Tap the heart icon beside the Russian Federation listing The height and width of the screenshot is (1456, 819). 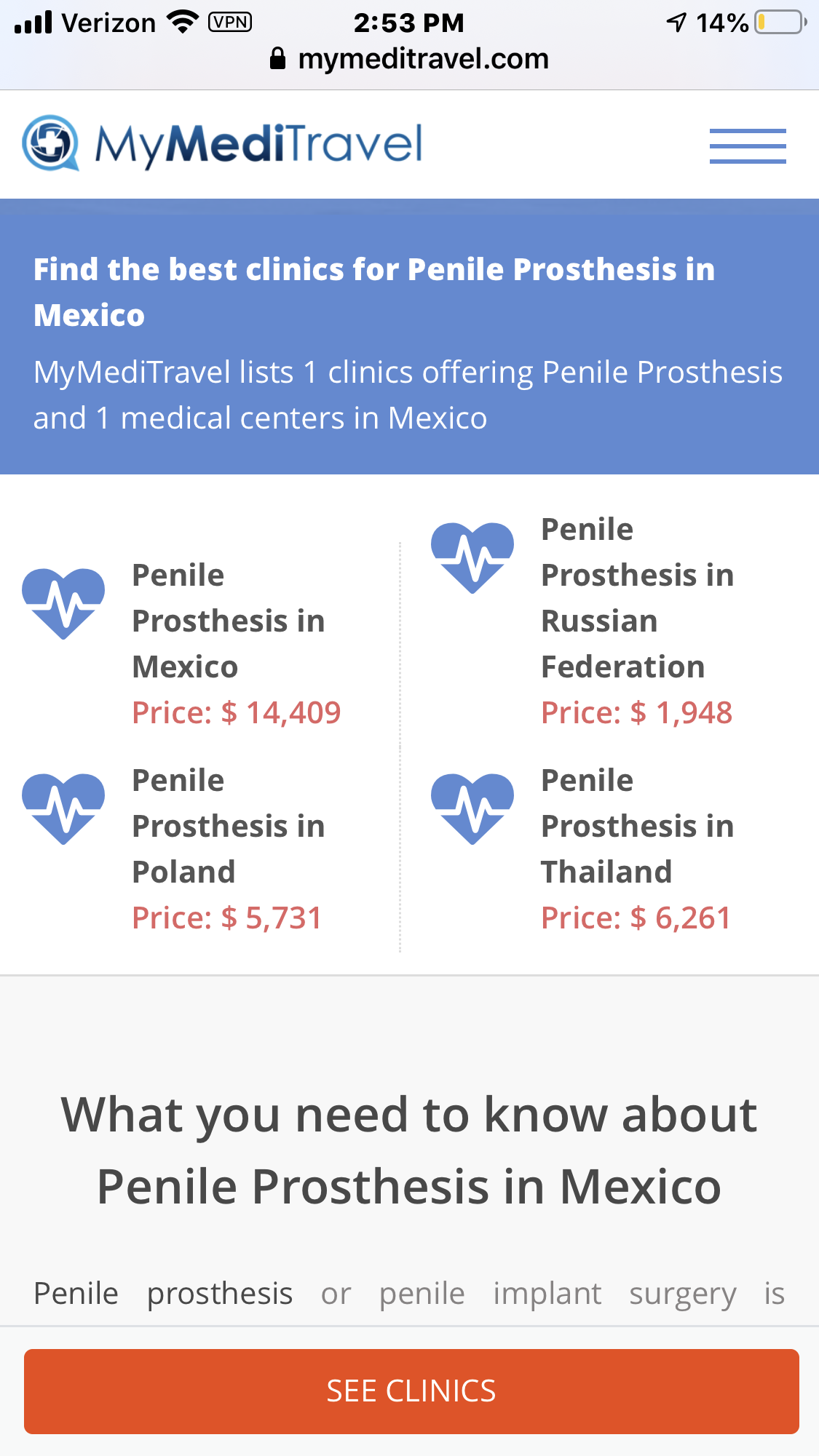click(472, 558)
